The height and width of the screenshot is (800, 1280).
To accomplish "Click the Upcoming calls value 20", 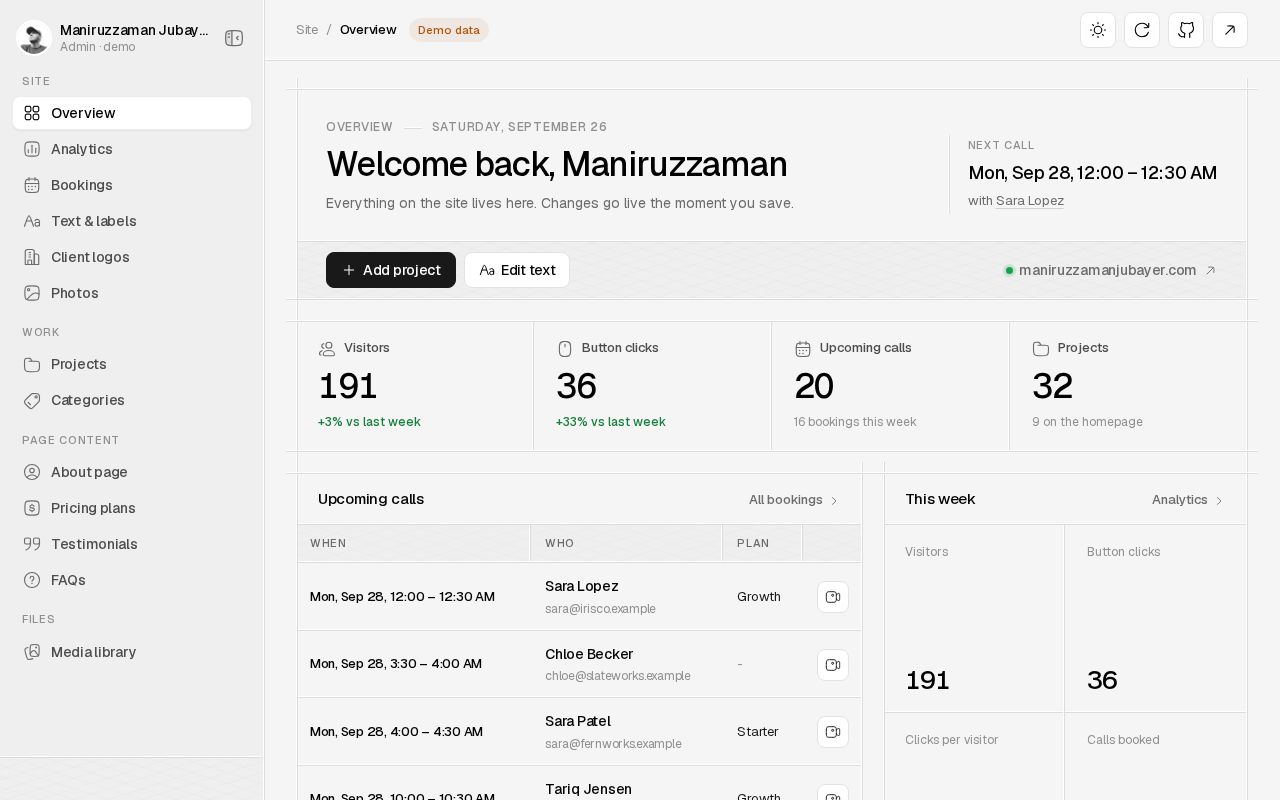I will [x=814, y=386].
